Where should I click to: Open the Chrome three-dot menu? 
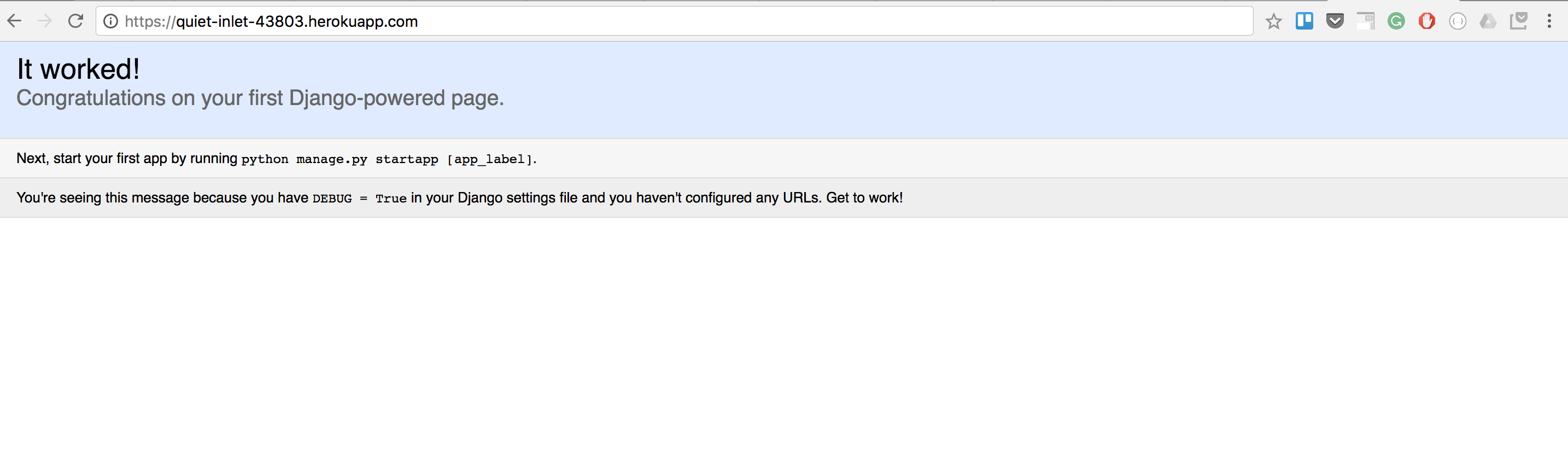[1549, 21]
